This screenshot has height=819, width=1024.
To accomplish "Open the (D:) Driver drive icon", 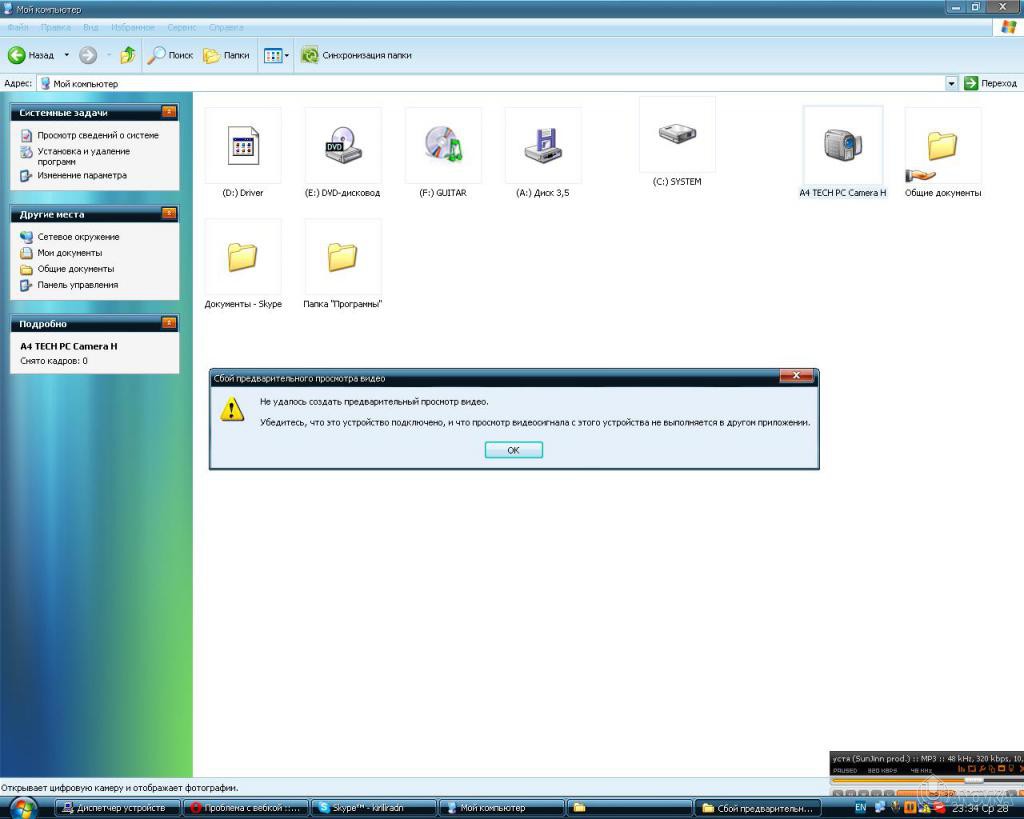I will coord(243,146).
